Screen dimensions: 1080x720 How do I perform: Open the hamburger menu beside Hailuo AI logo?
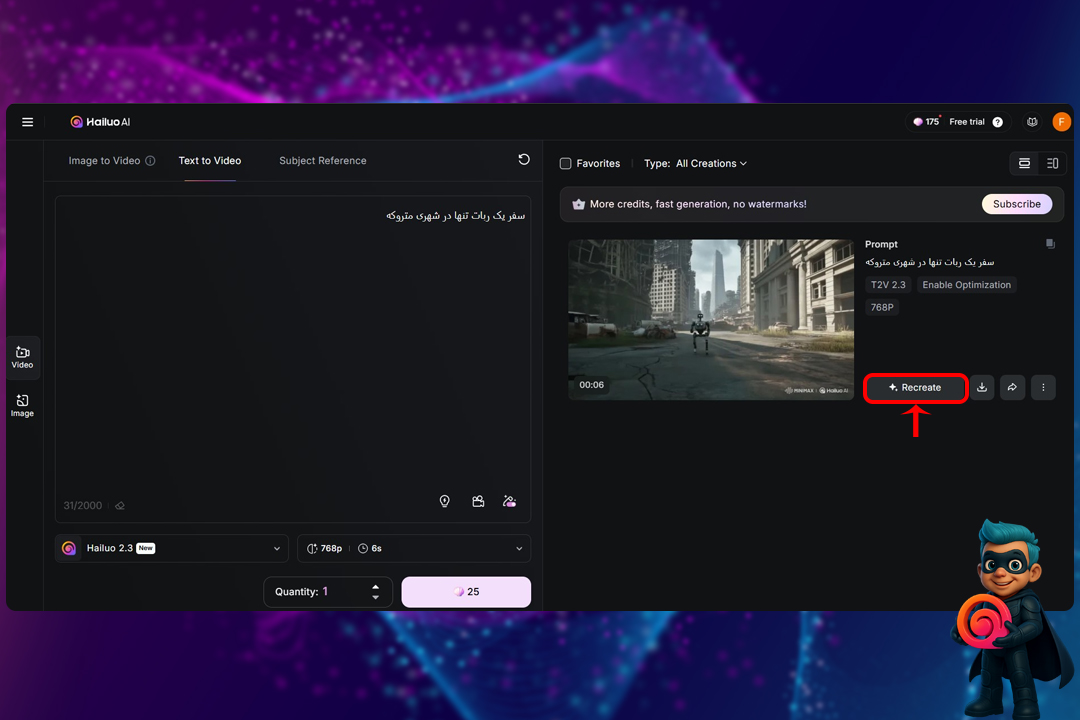click(x=28, y=122)
